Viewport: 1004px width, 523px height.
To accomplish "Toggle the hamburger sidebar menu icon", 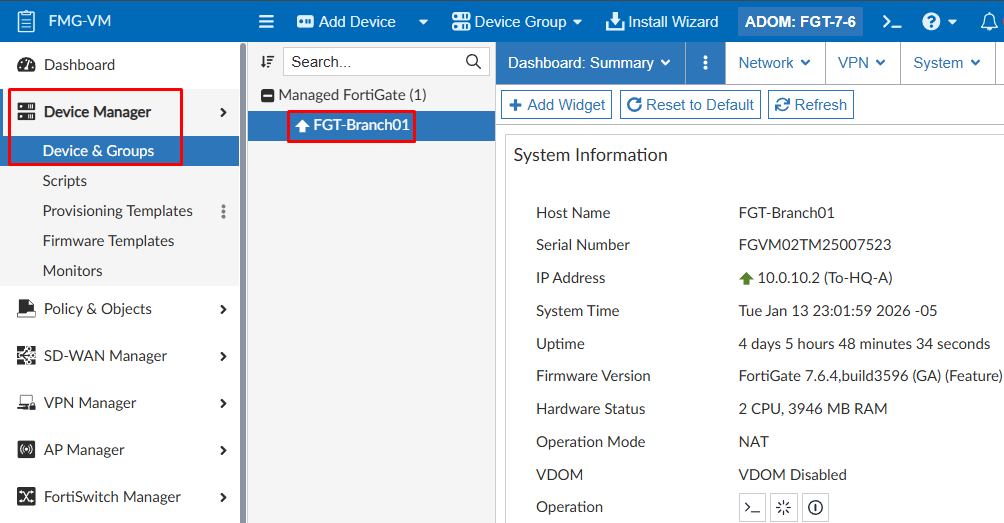I will click(x=266, y=22).
